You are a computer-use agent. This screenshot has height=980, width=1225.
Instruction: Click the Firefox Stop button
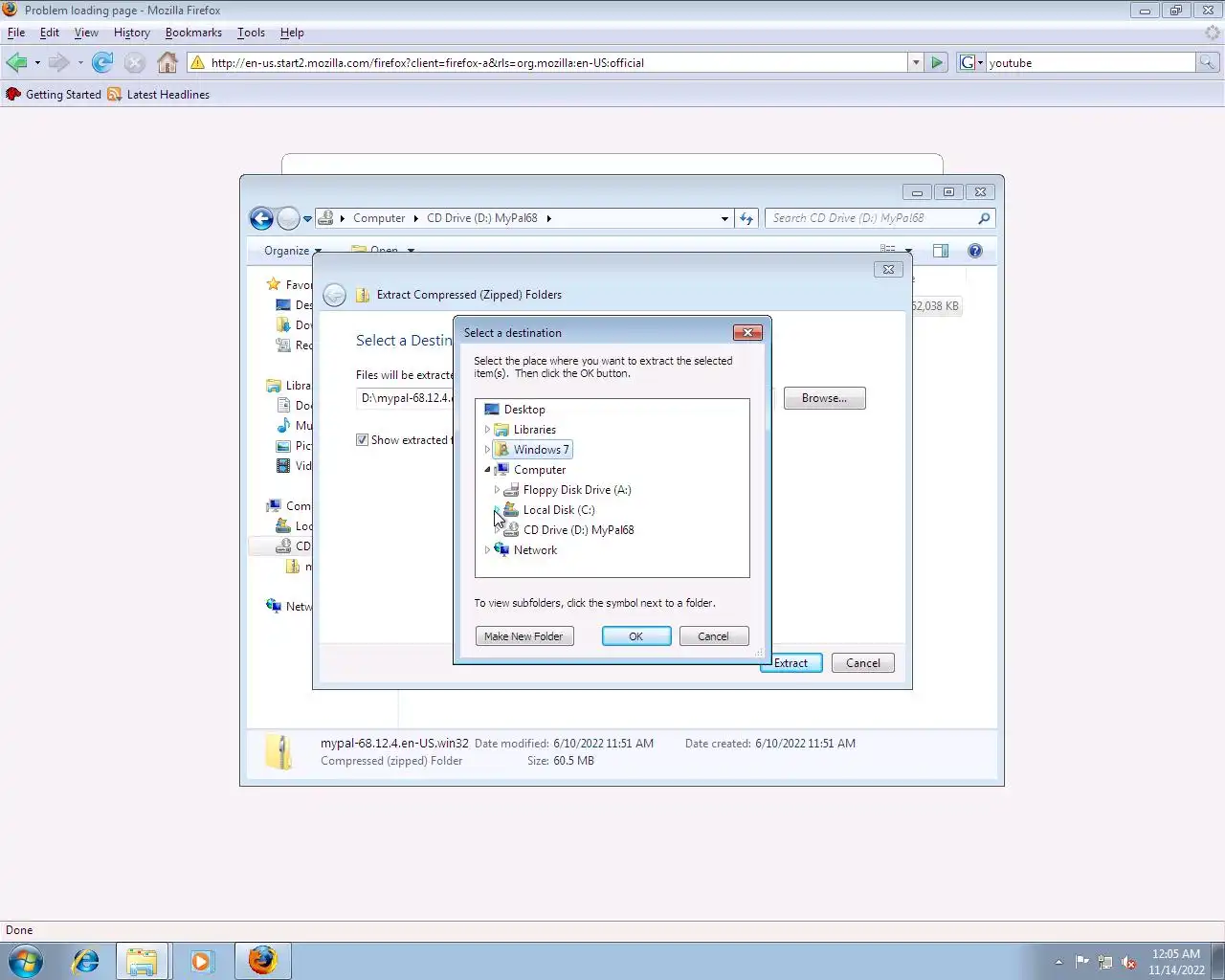pyautogui.click(x=135, y=63)
